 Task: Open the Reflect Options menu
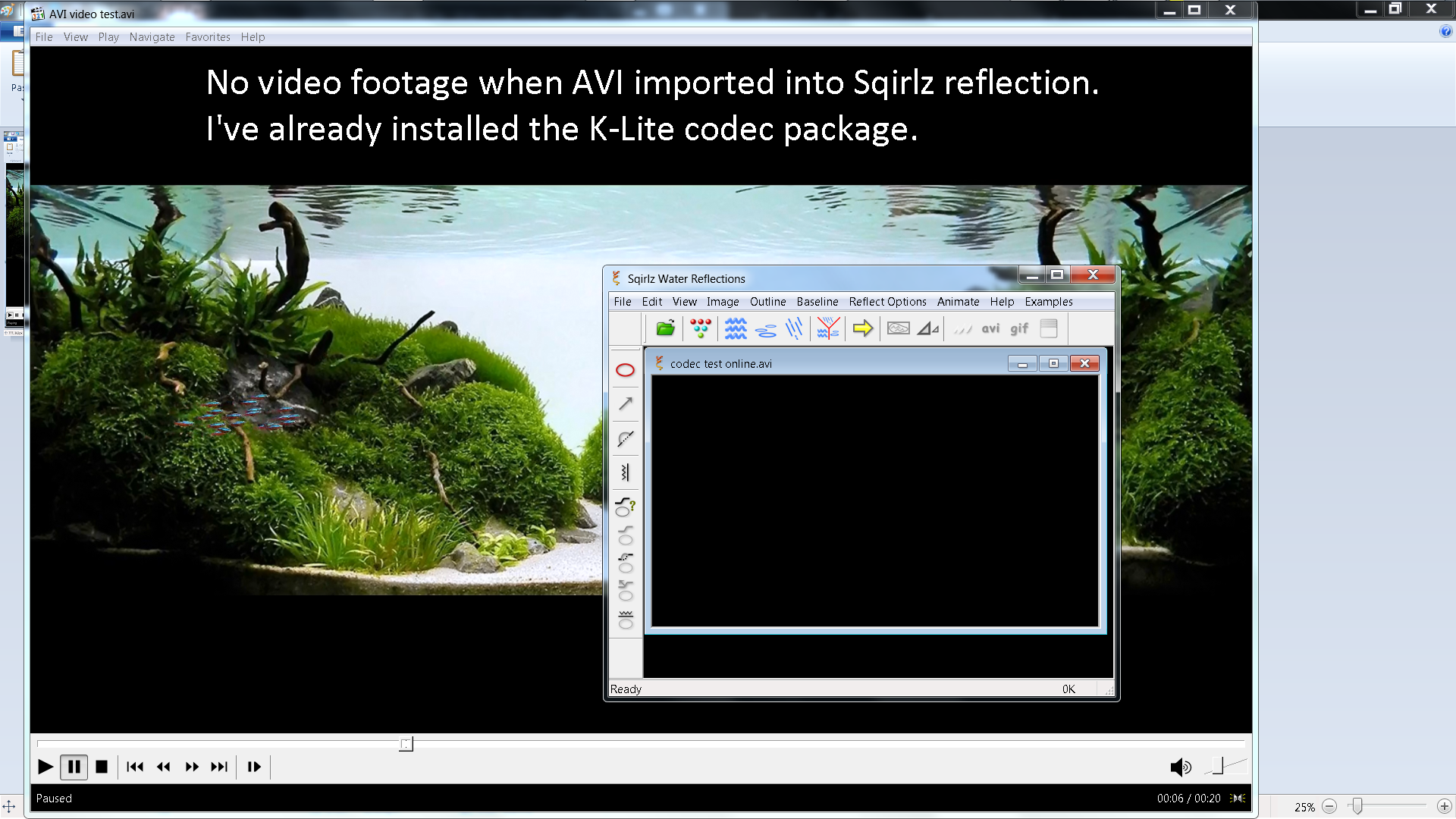[x=887, y=302]
